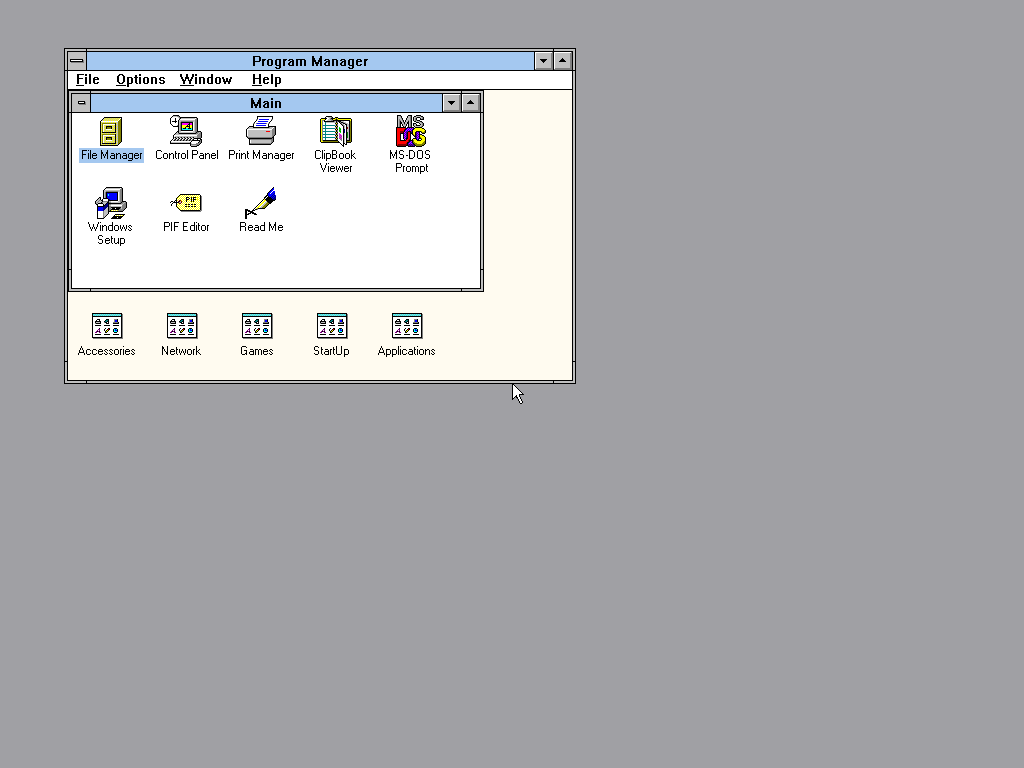Viewport: 1024px width, 768px height.
Task: Select the Read Me icon
Action: [x=261, y=204]
